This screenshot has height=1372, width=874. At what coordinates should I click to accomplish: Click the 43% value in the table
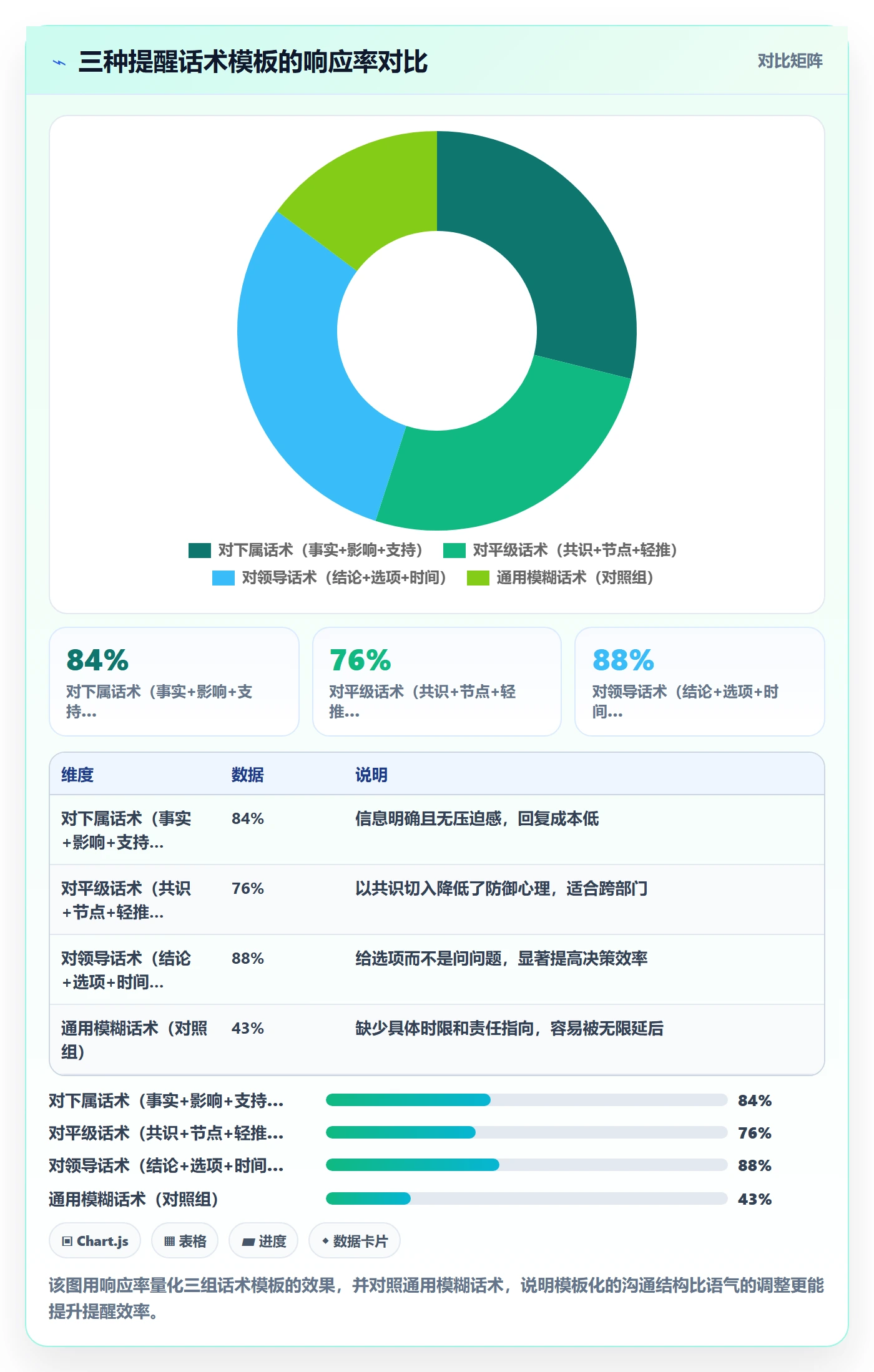pos(248,1028)
